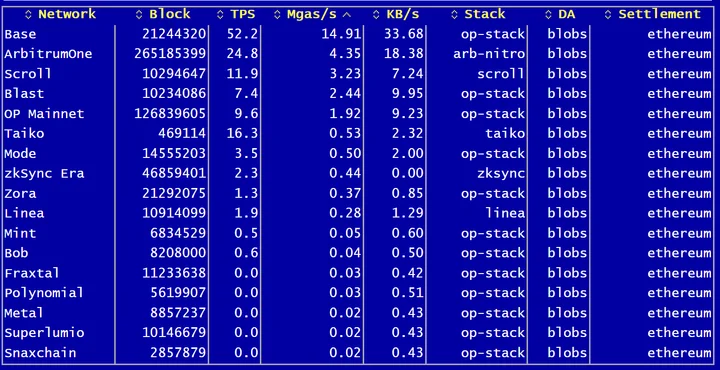The image size is (720, 370).
Task: Select the Base network row
Action: 358,34
